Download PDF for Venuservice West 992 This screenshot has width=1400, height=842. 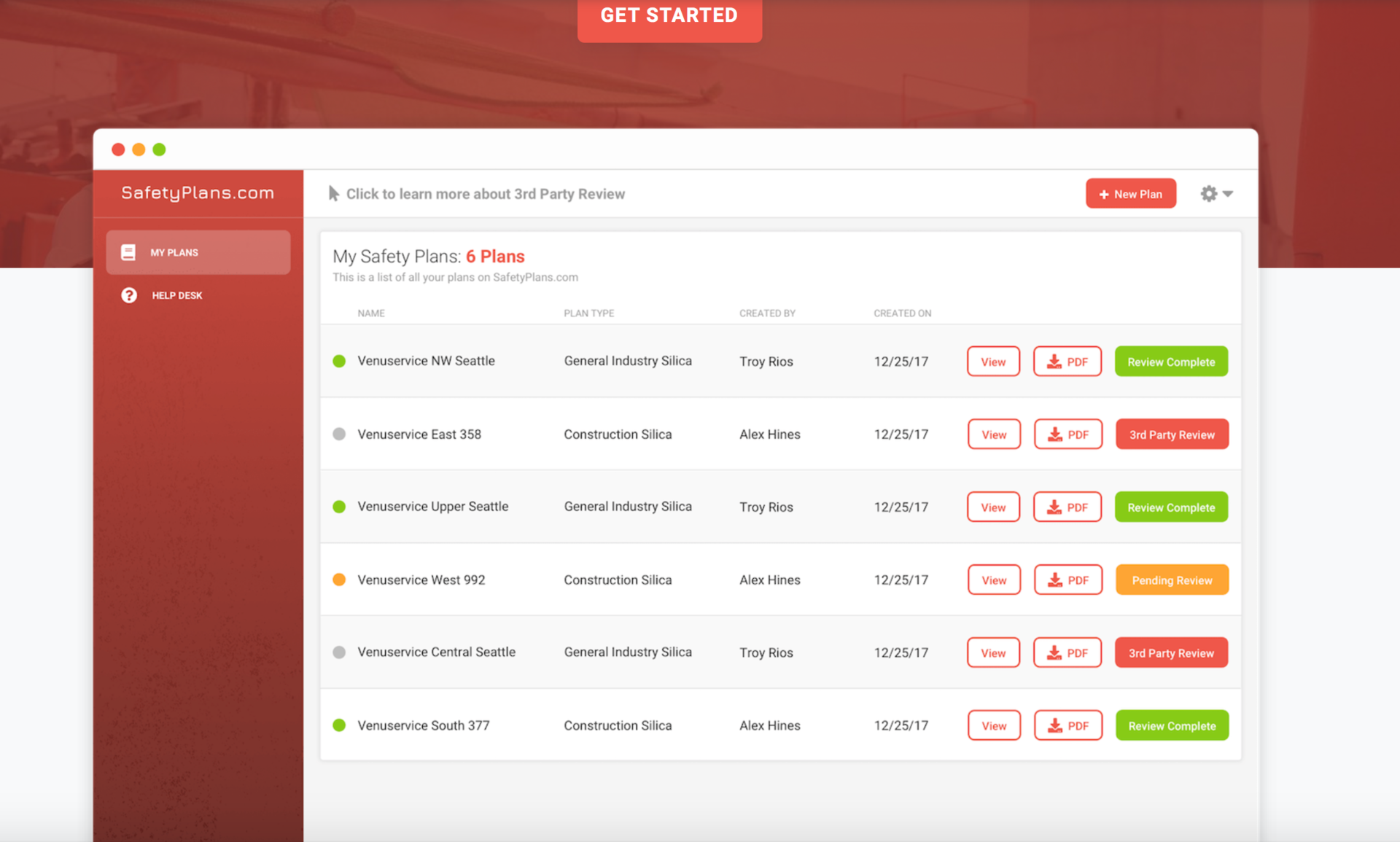coord(1068,580)
